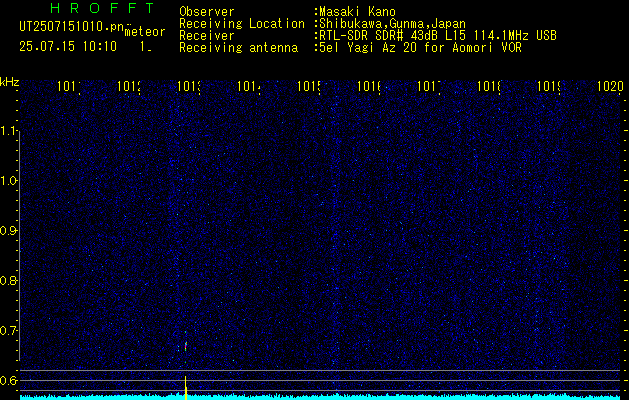Select the RTL-SDR SDR# 43dB receiver description

tap(438, 36)
